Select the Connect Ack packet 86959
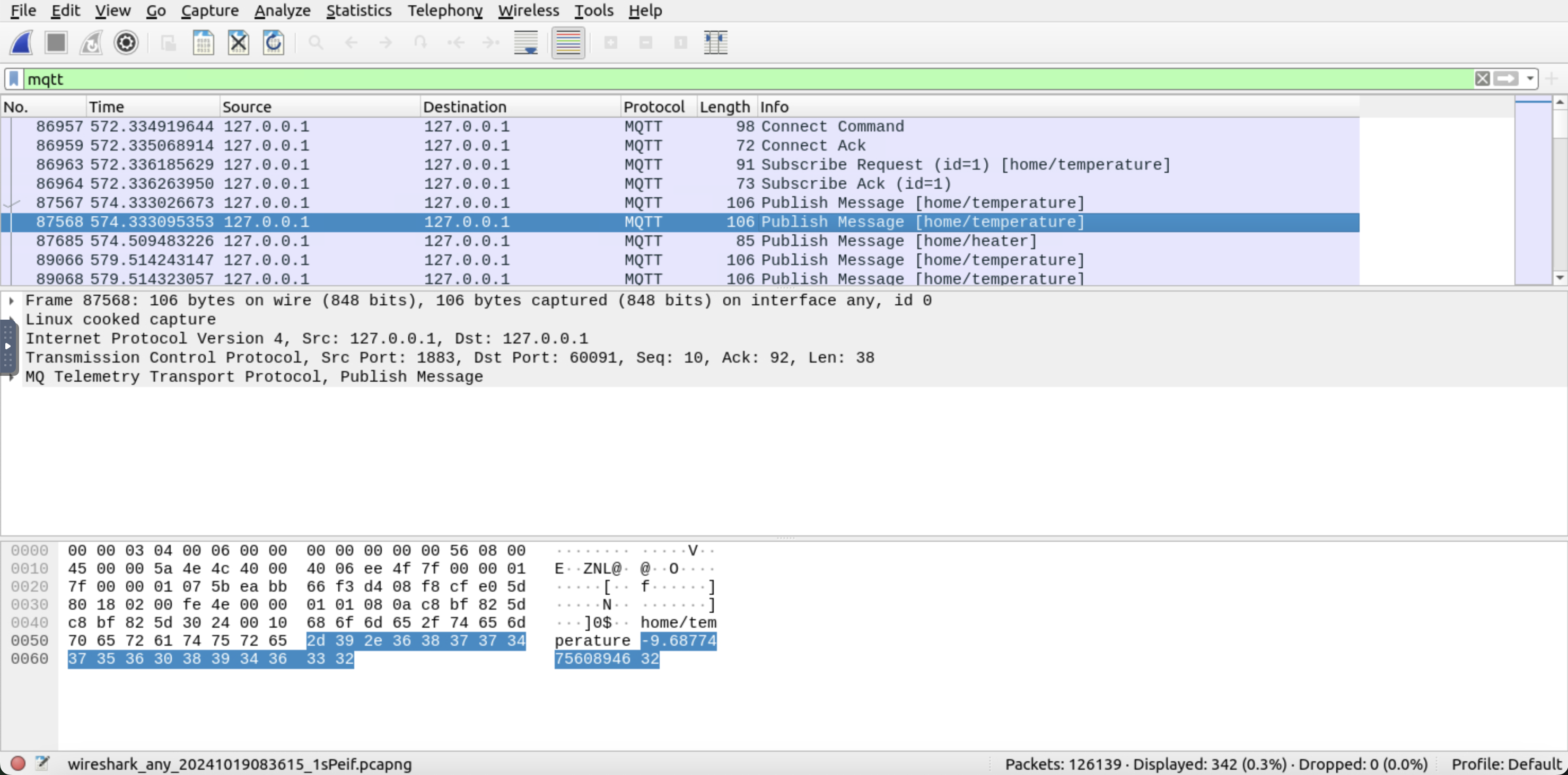This screenshot has height=775, width=1568. 680,145
